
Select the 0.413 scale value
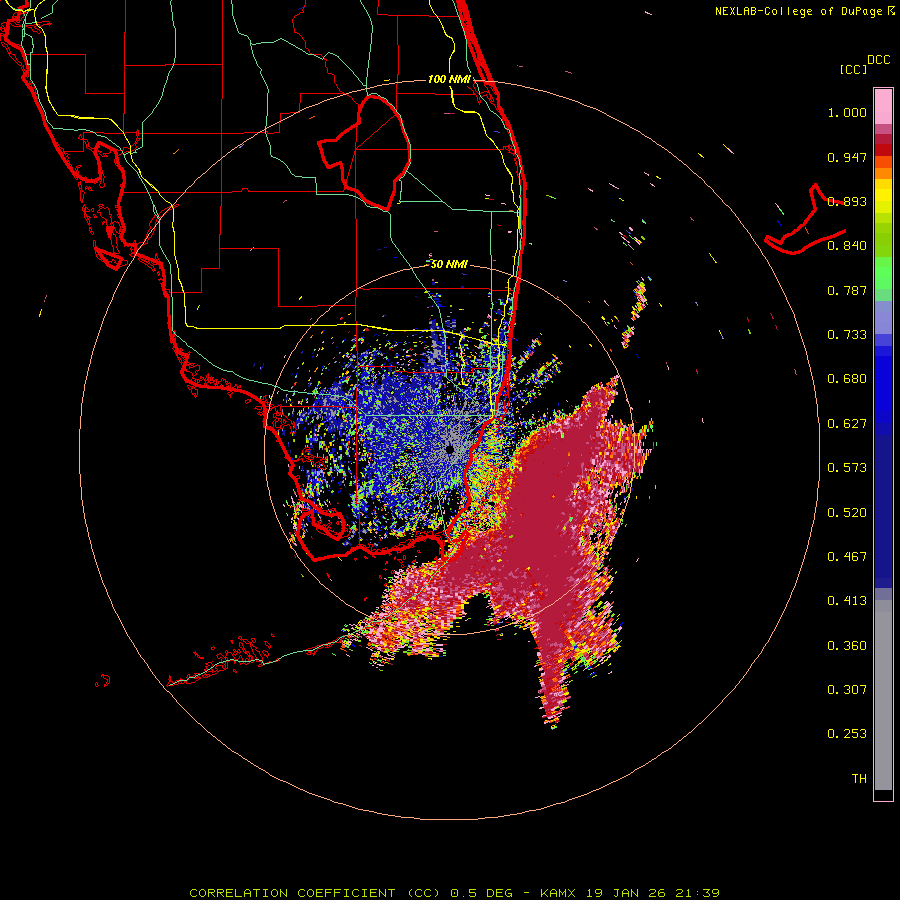tap(847, 601)
